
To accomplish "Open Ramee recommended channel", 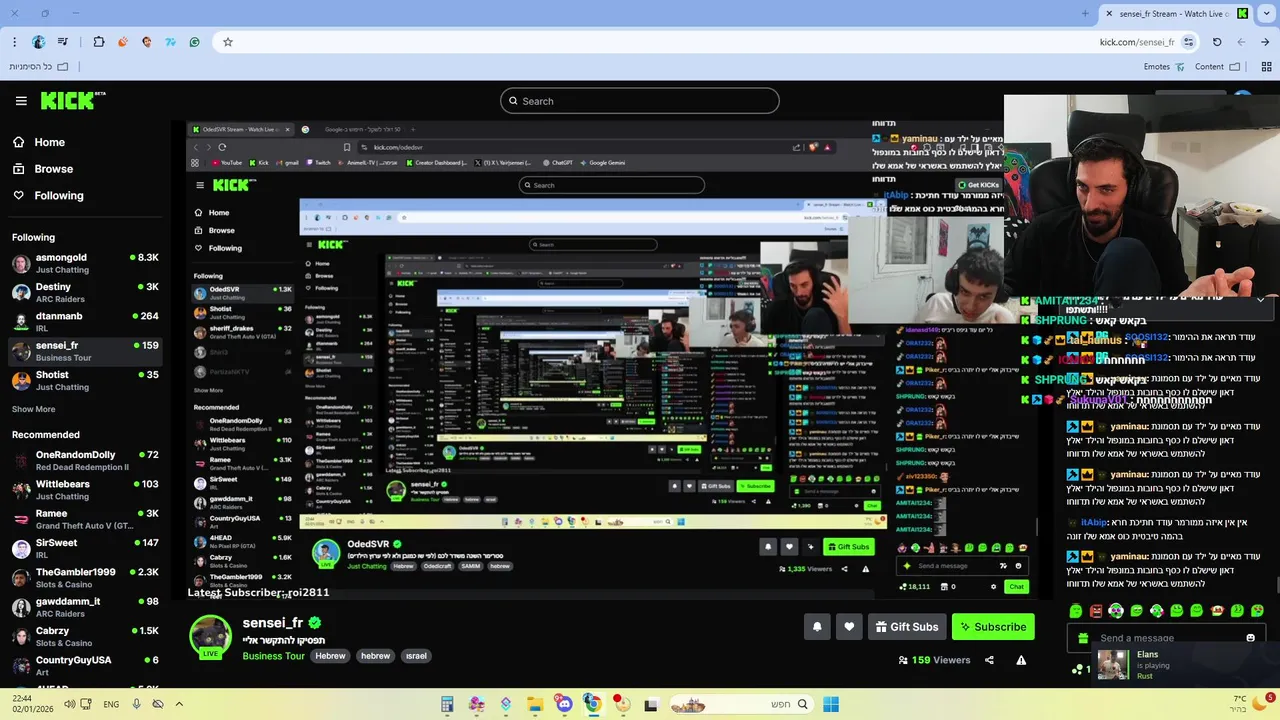I will (x=85, y=519).
